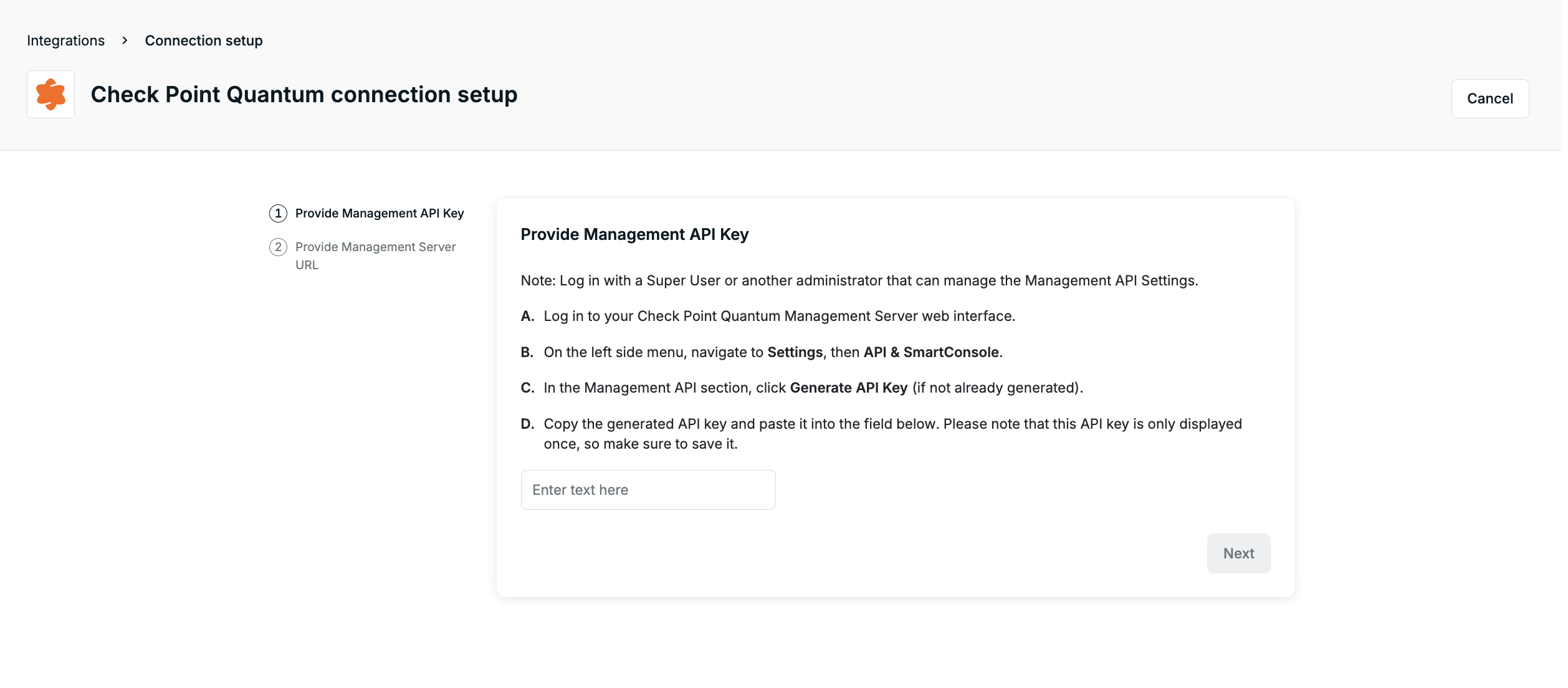Click the orange Check Point Quantum logo icon
1568x688 pixels.
50,94
